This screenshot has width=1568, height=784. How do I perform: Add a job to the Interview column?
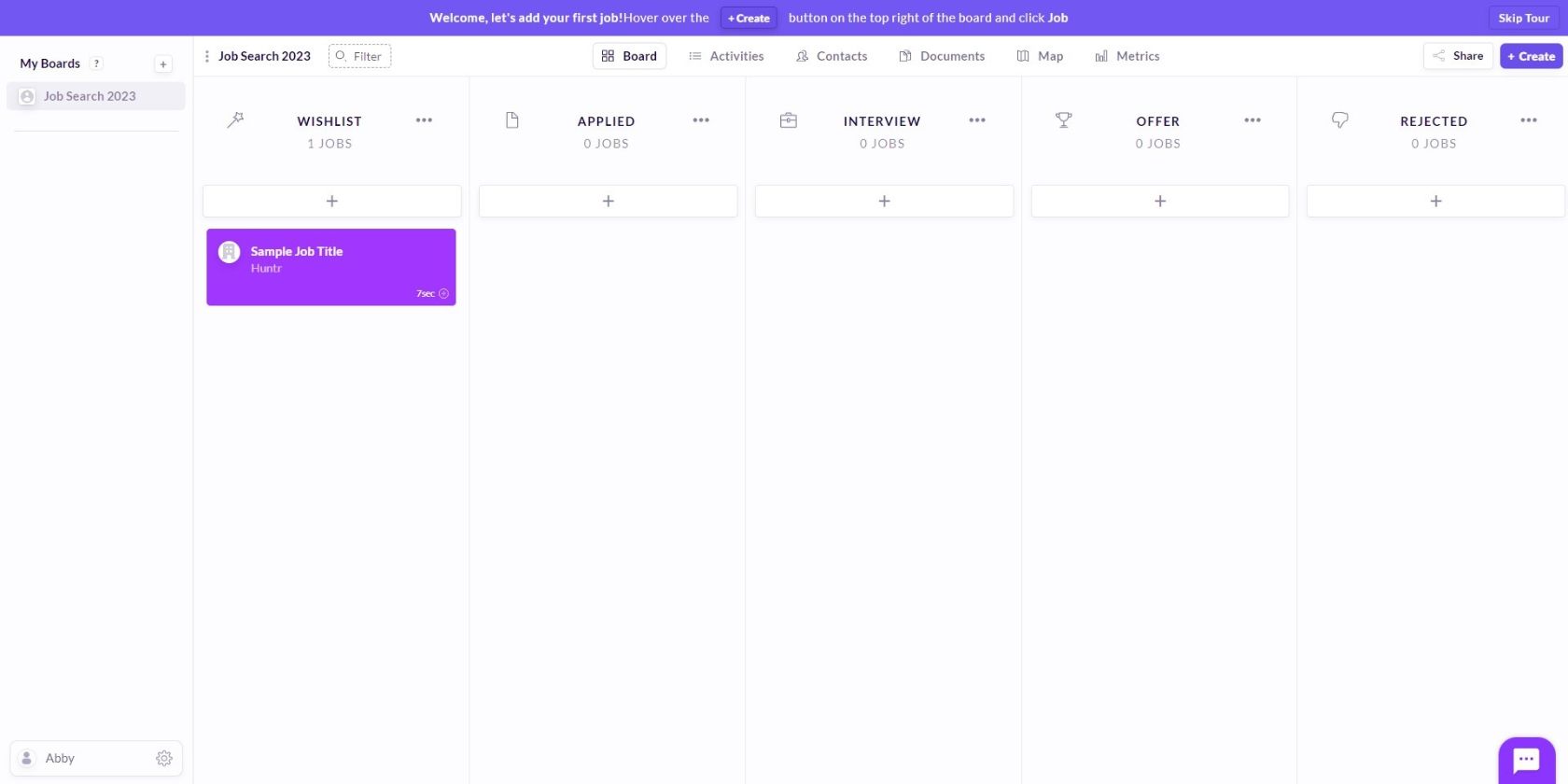point(884,201)
